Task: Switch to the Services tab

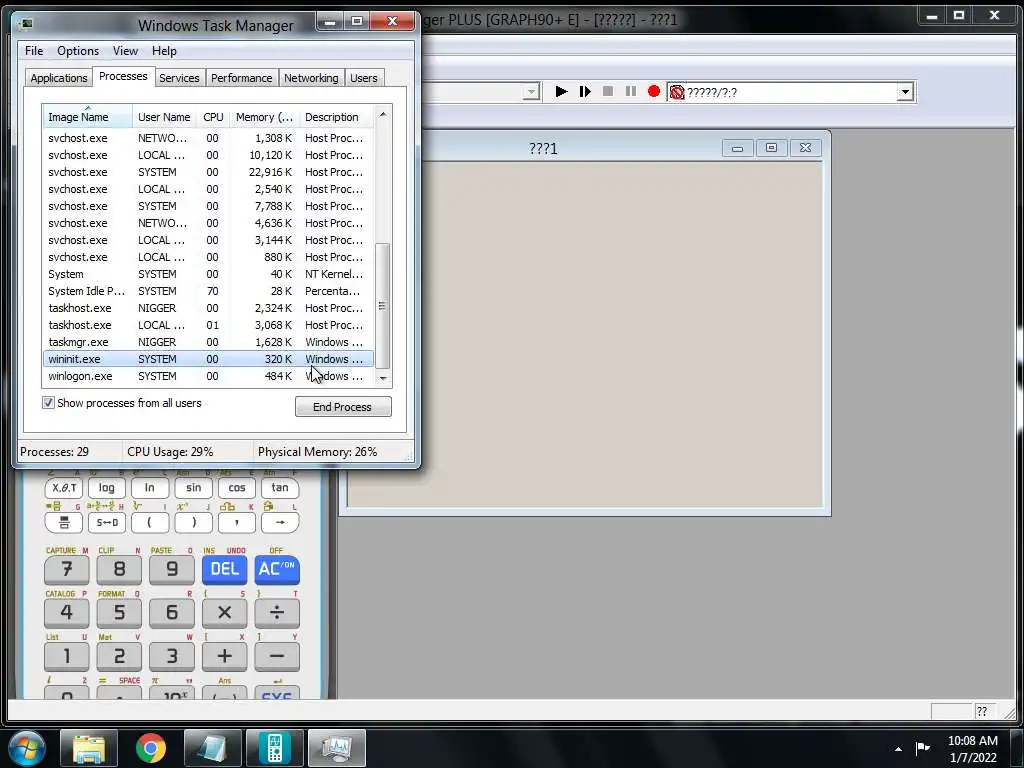Action: click(x=180, y=78)
